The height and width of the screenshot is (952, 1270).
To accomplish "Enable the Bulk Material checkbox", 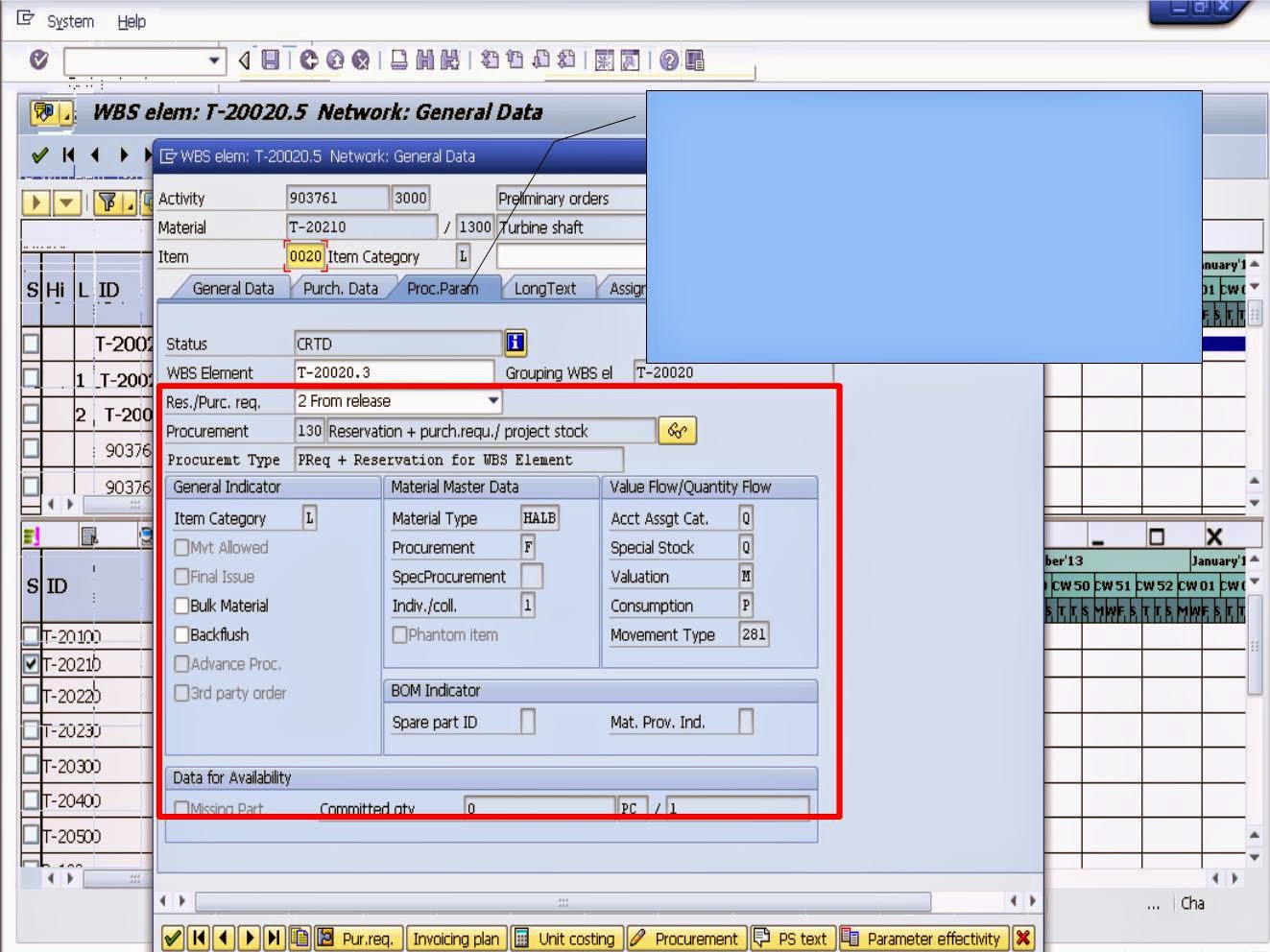I will coord(182,606).
